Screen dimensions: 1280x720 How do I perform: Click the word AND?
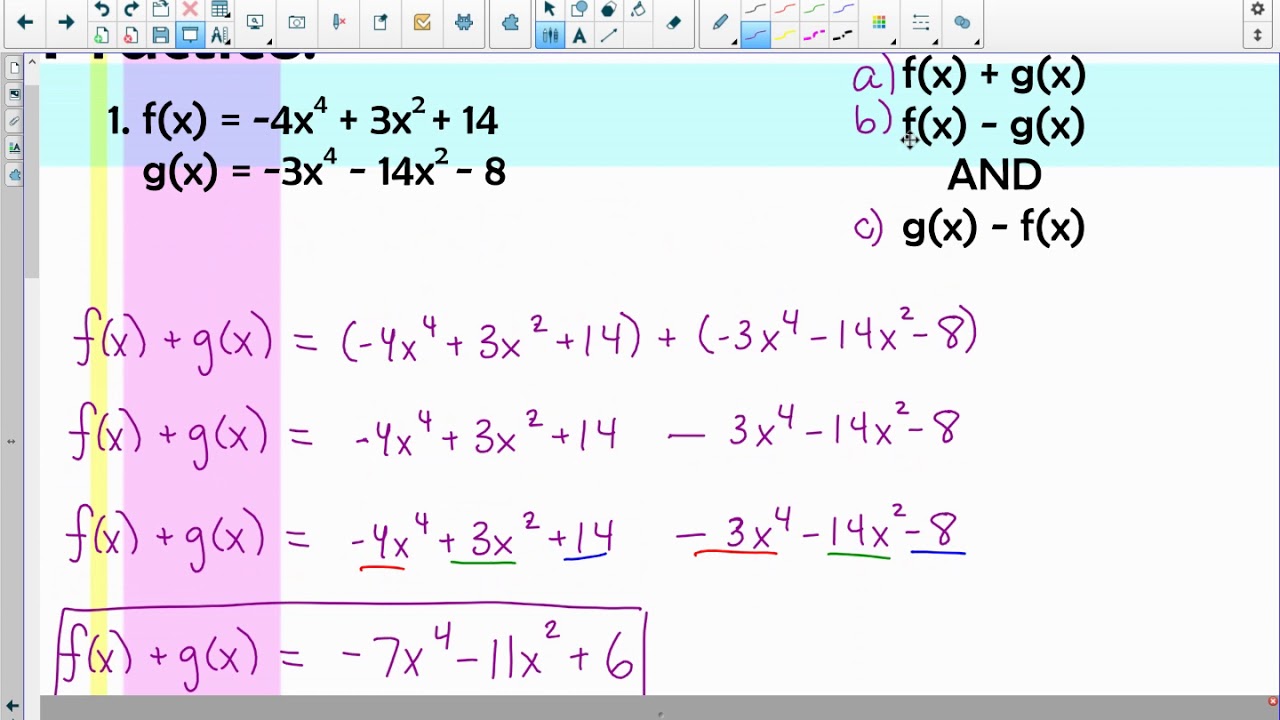[994, 176]
